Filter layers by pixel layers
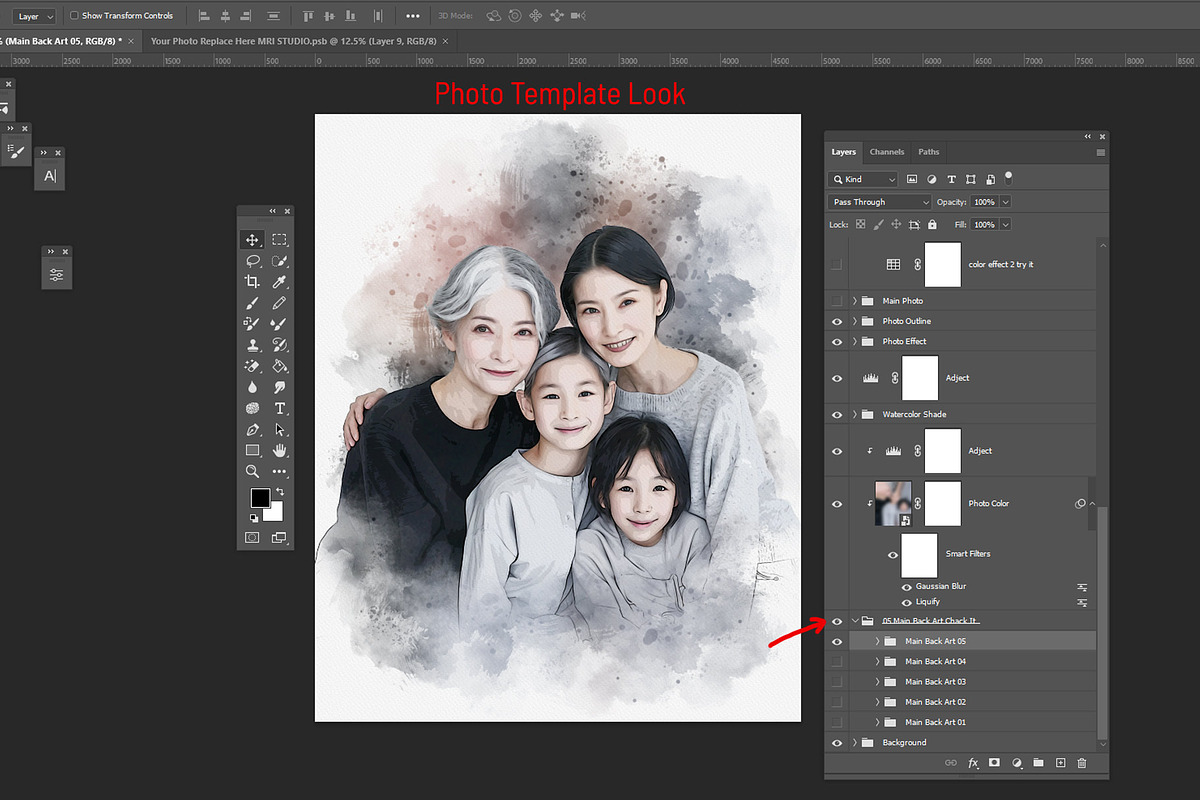The image size is (1200, 800). 912,180
